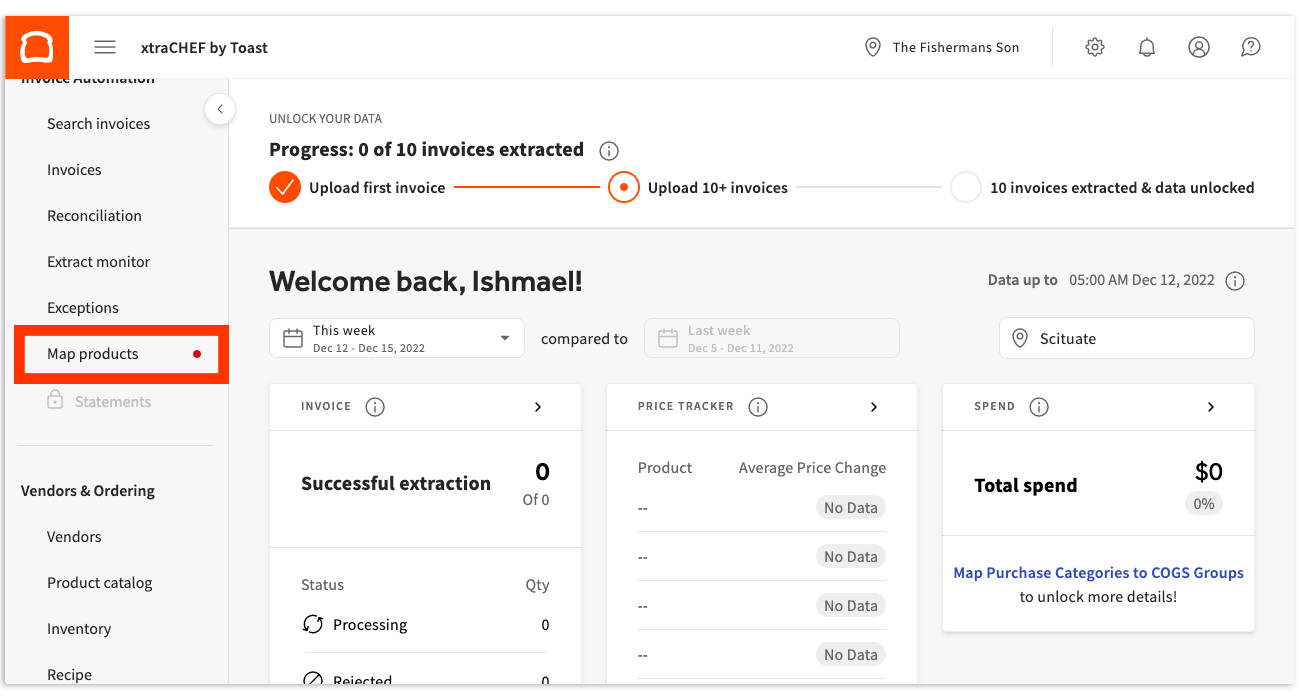The height and width of the screenshot is (700, 1300).
Task: Click the completed Upload first invoice step marker
Action: coord(284,187)
